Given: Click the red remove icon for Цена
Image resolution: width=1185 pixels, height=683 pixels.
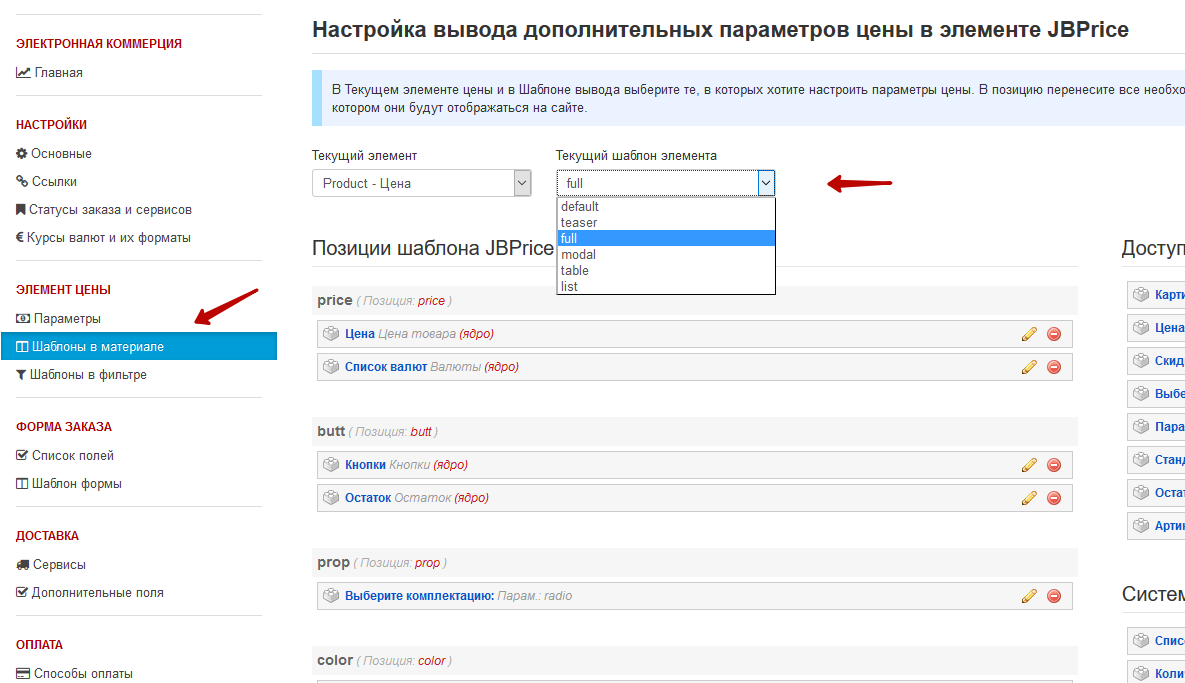Looking at the screenshot, I should tap(1053, 334).
